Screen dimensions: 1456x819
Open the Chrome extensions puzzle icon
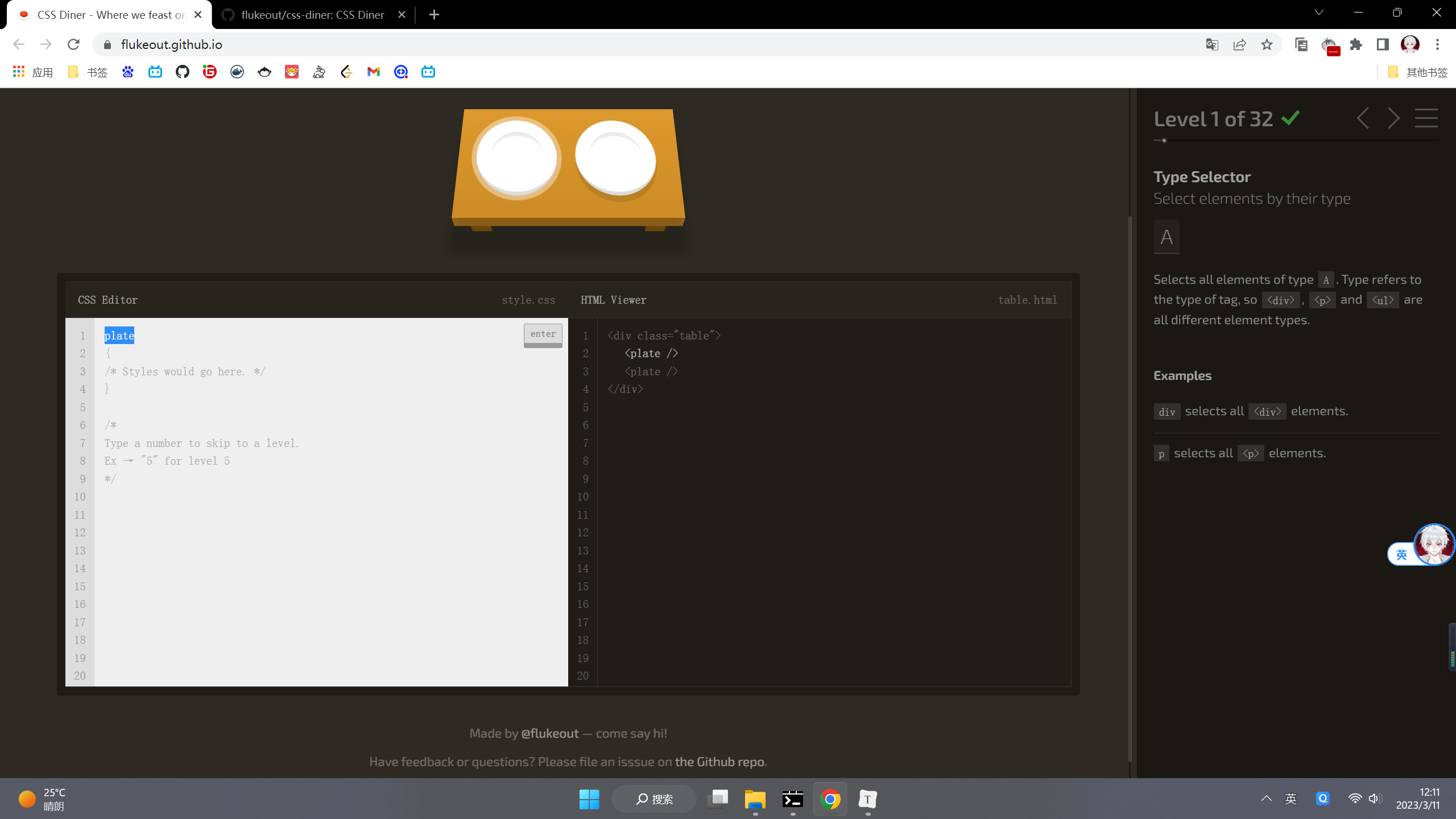click(x=1356, y=44)
